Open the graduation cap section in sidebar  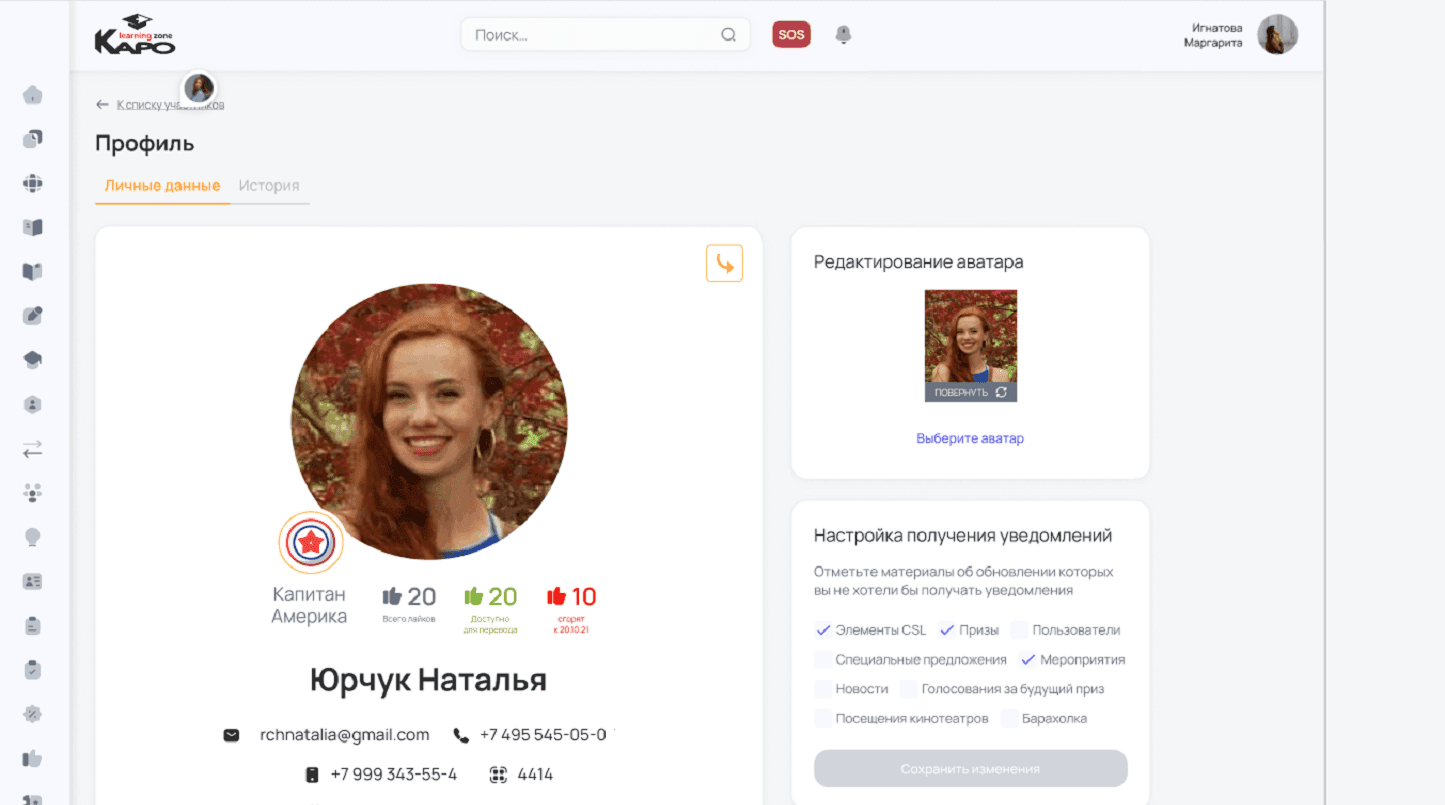coord(32,360)
